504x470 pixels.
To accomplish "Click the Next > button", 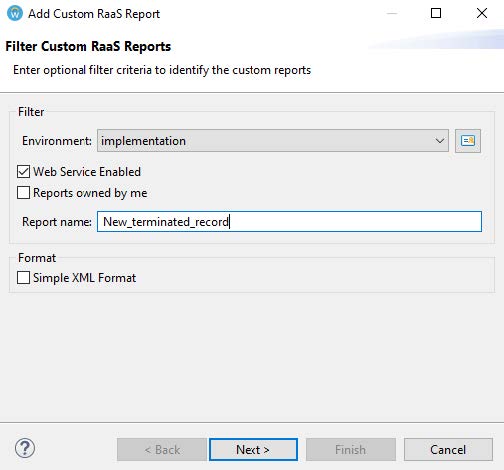I will 253,450.
